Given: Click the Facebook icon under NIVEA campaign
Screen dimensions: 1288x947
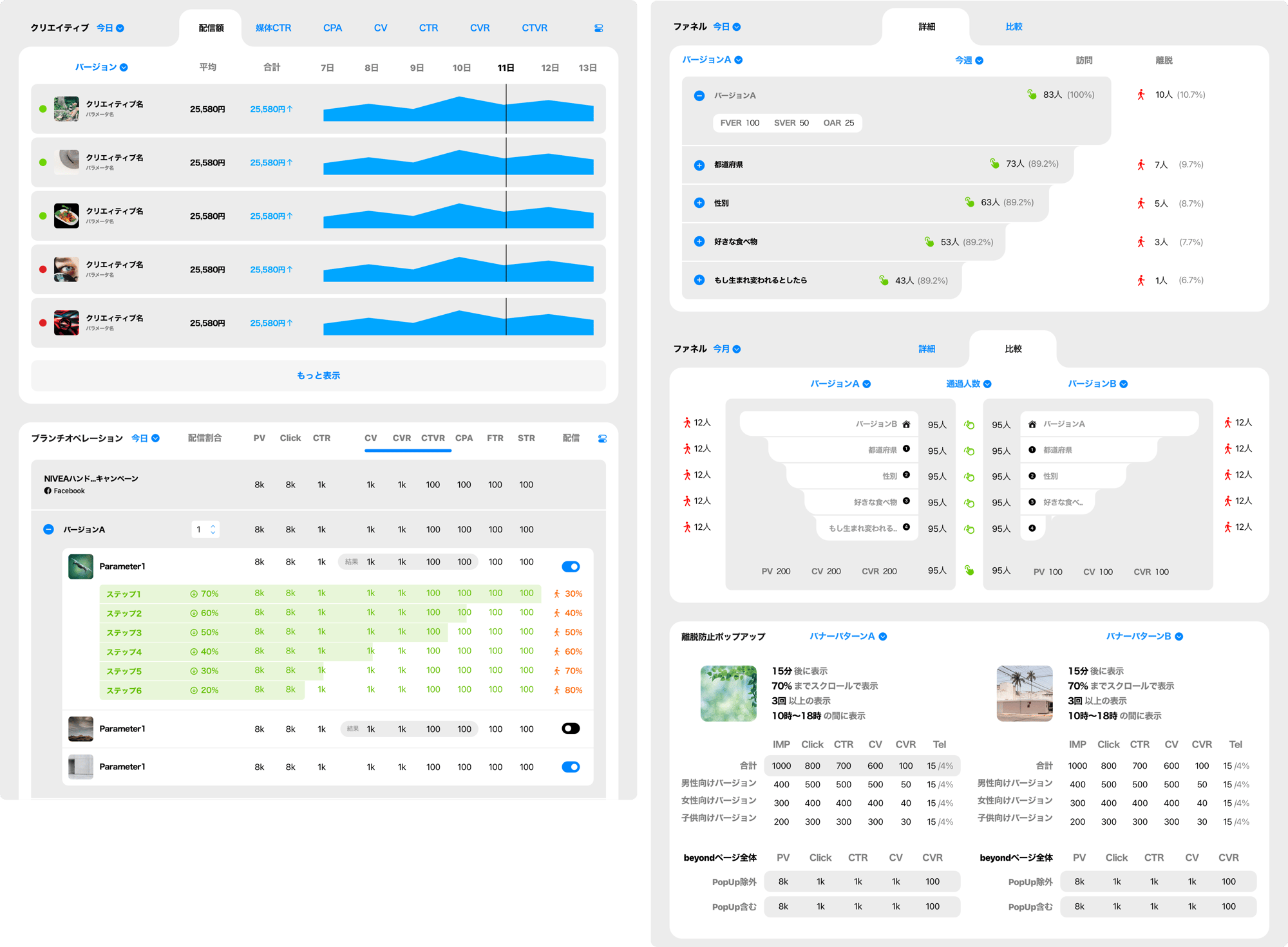Looking at the screenshot, I should [x=48, y=491].
